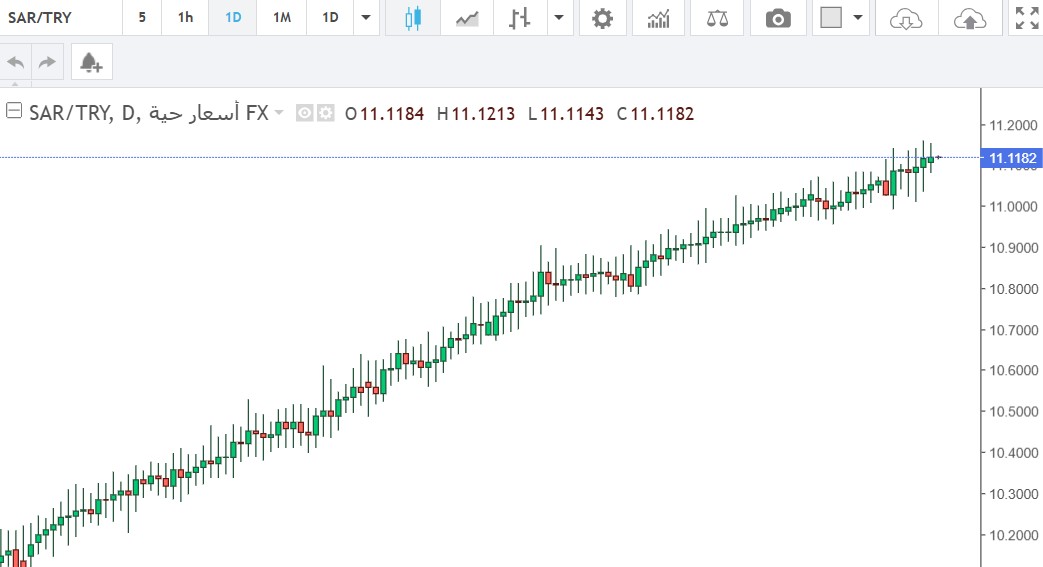Click the compare symbols scales icon
Viewport: 1043px width, 567px height.
pos(717,18)
